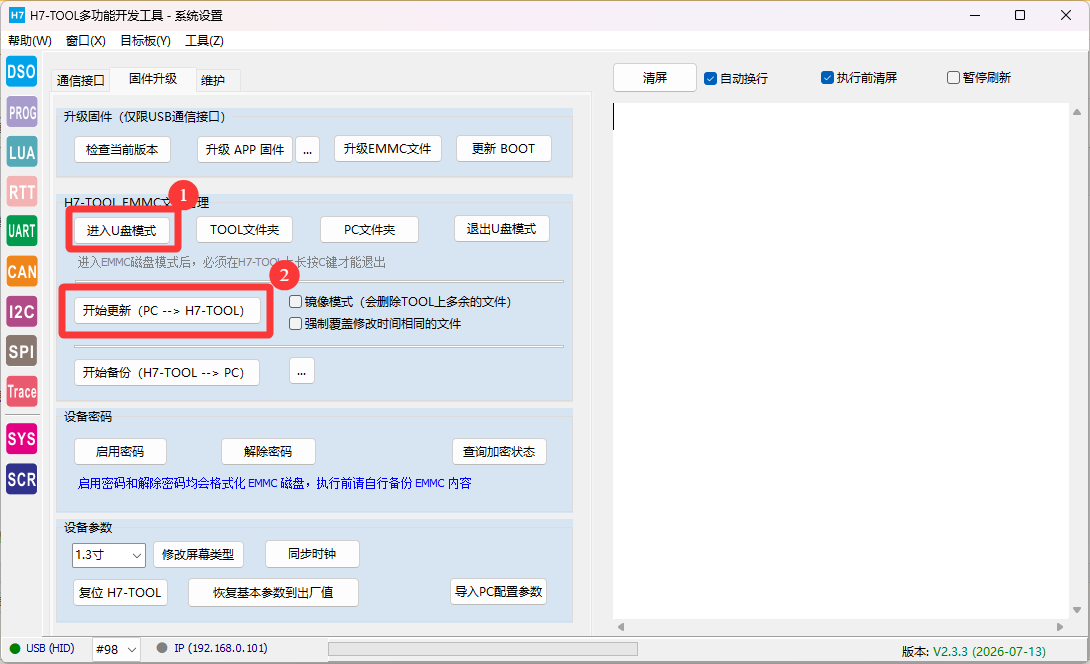Image resolution: width=1090 pixels, height=664 pixels.
Task: Open the CAN bus tool
Action: coord(22,271)
